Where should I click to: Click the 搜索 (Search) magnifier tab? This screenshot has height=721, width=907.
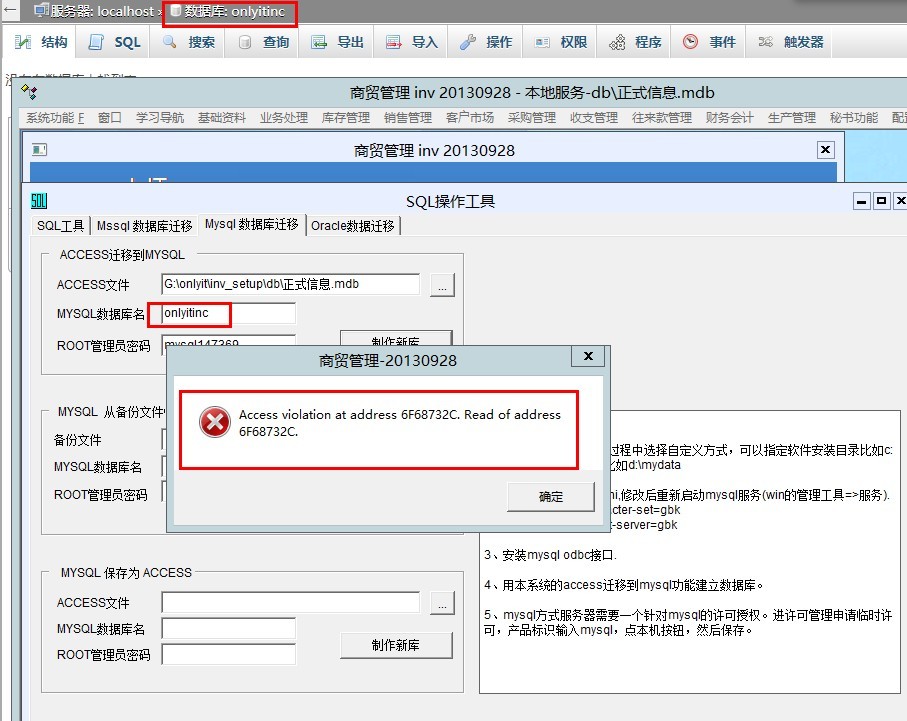point(190,42)
